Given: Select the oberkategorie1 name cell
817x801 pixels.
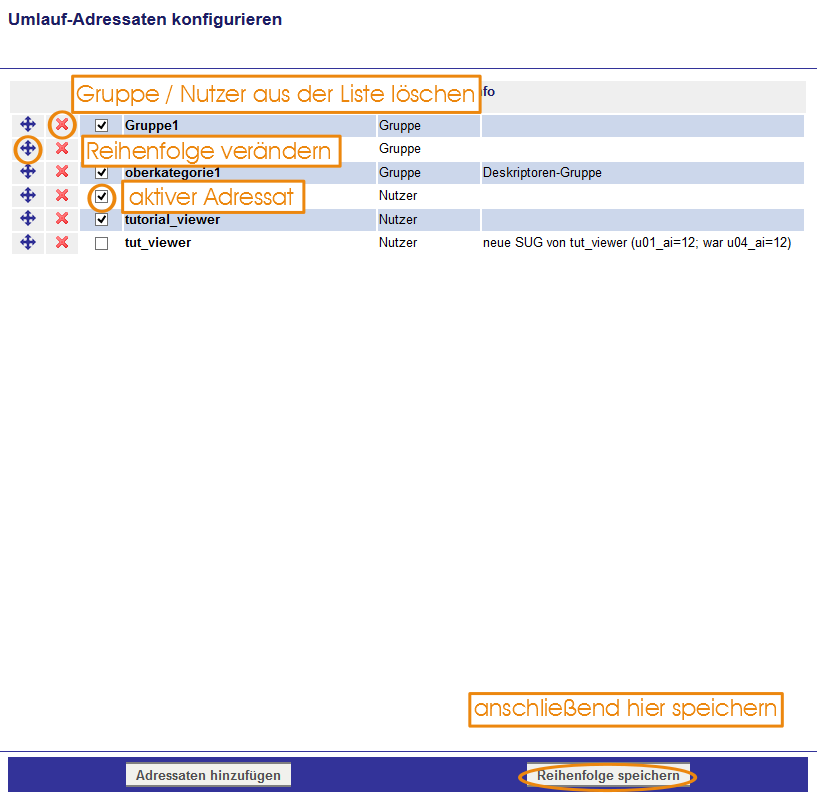Looking at the screenshot, I should point(249,172).
